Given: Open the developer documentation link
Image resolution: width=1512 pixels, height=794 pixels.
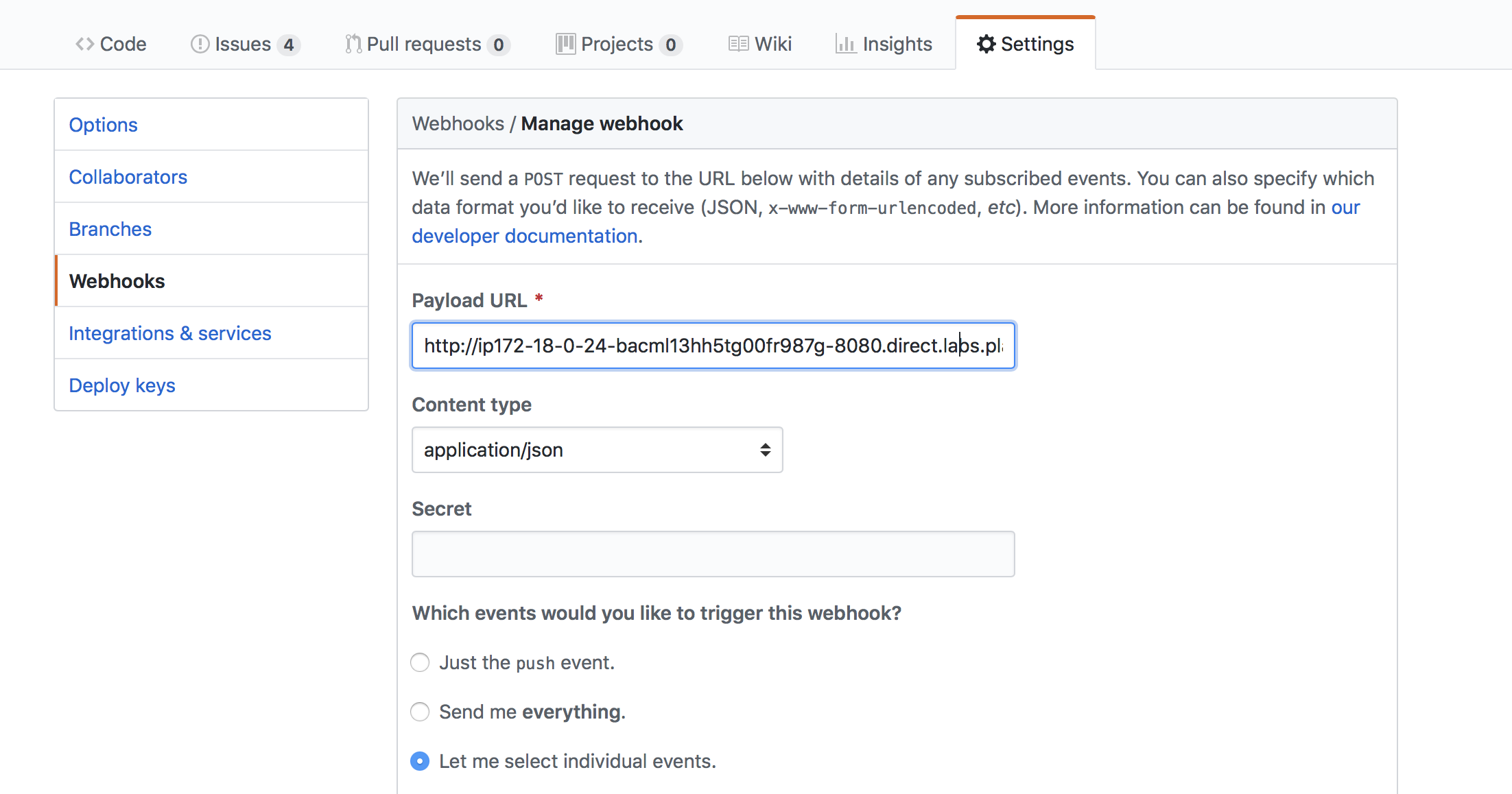Looking at the screenshot, I should 525,236.
